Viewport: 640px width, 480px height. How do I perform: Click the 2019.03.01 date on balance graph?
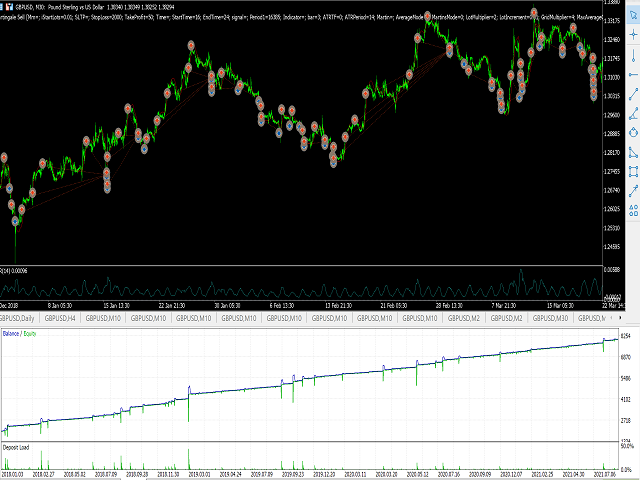pos(199,474)
